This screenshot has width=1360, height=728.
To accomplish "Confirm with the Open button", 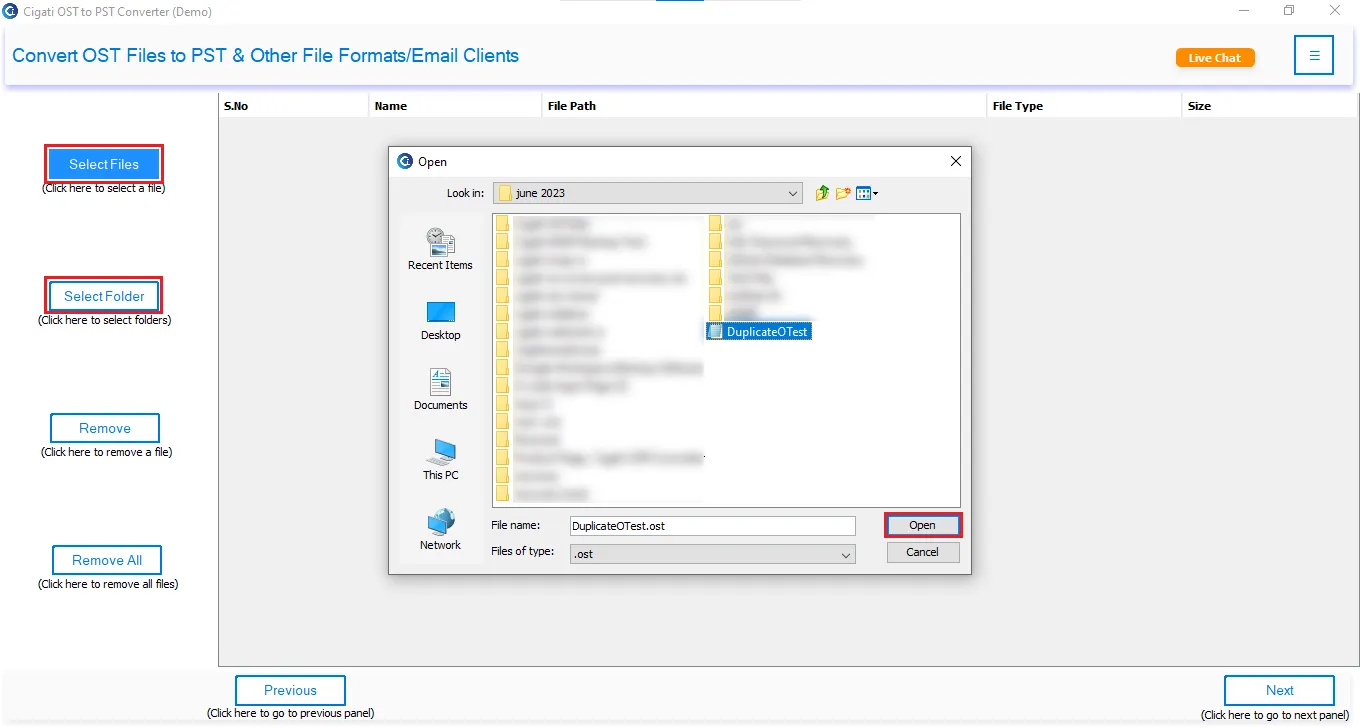I will (922, 525).
